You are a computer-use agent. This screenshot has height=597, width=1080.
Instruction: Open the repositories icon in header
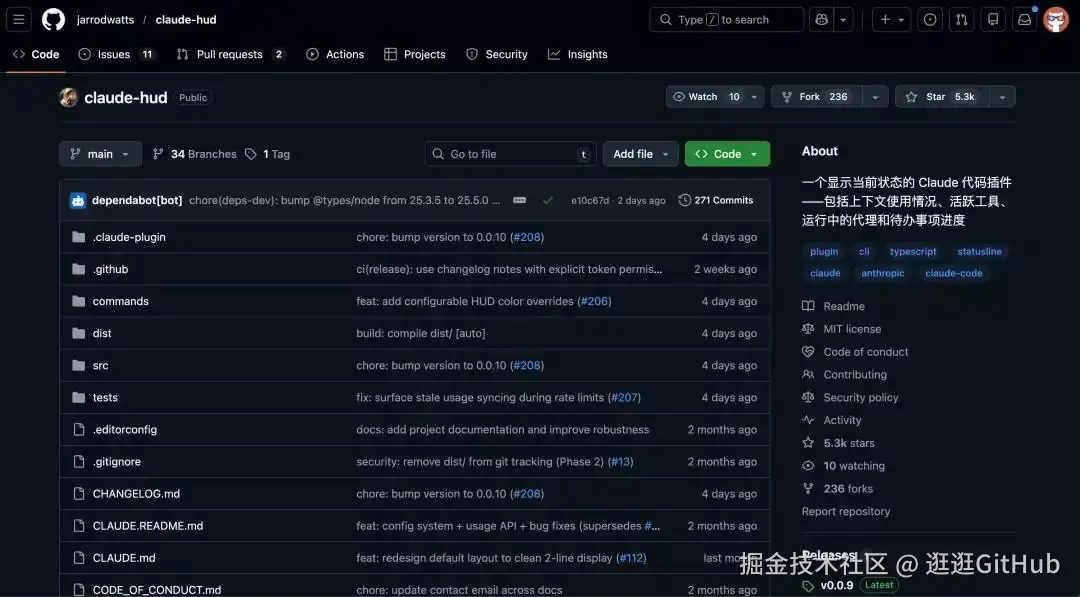(x=993, y=19)
